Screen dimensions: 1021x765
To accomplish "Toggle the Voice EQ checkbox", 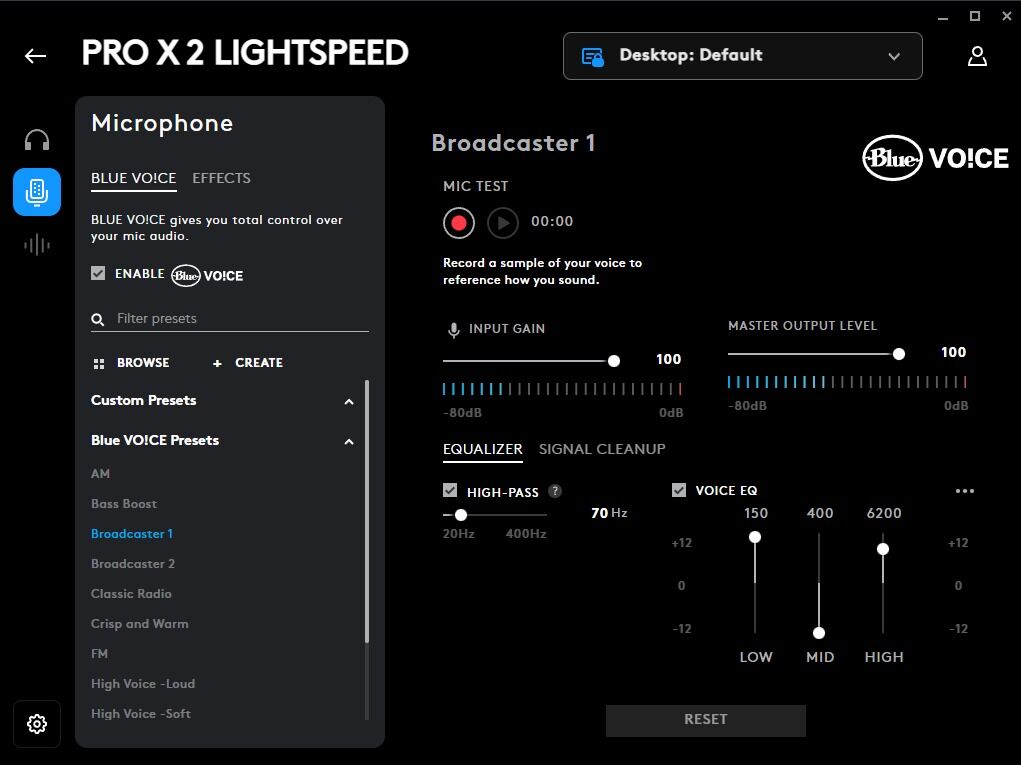I will (679, 490).
